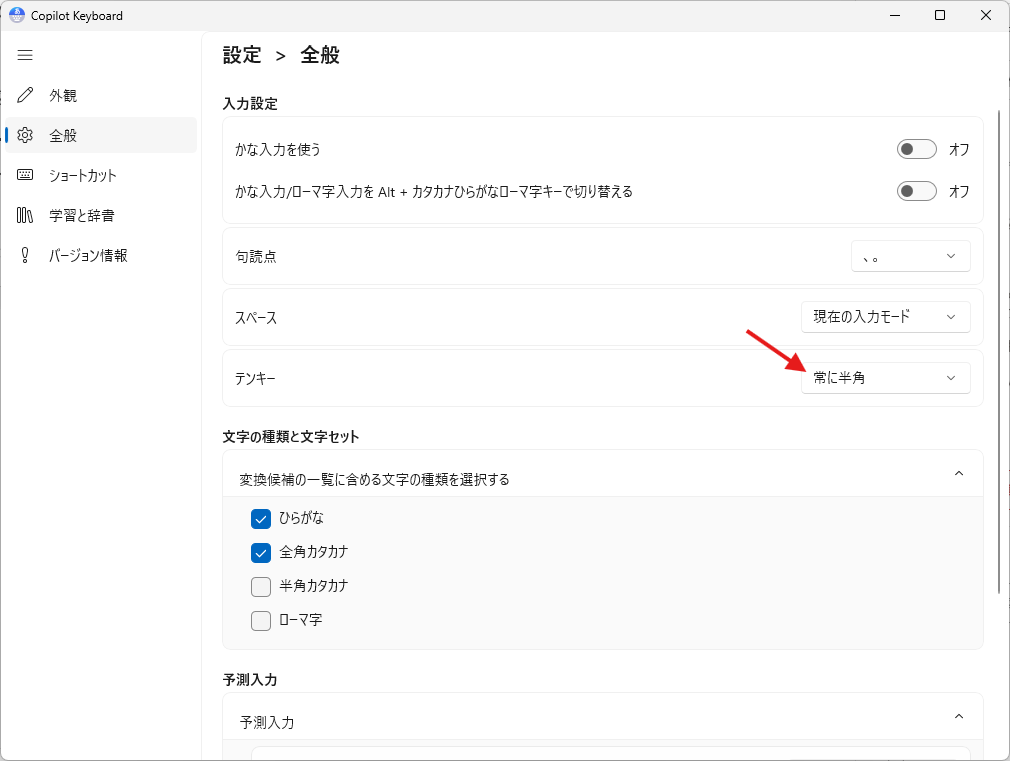
Task: Click the keyboard icon next to ショートカット
Action: point(25,175)
